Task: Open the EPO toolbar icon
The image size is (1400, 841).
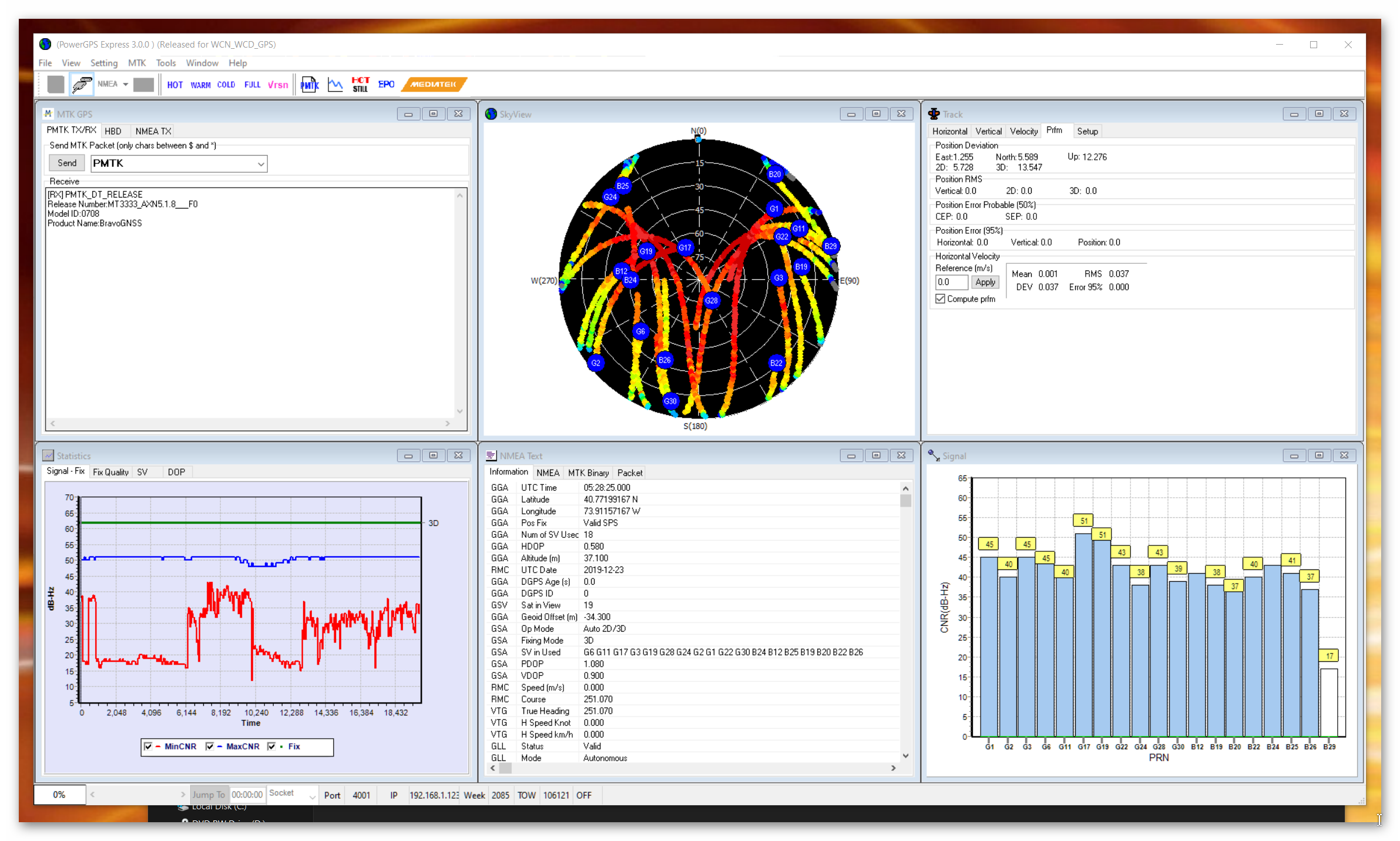Action: click(x=386, y=85)
